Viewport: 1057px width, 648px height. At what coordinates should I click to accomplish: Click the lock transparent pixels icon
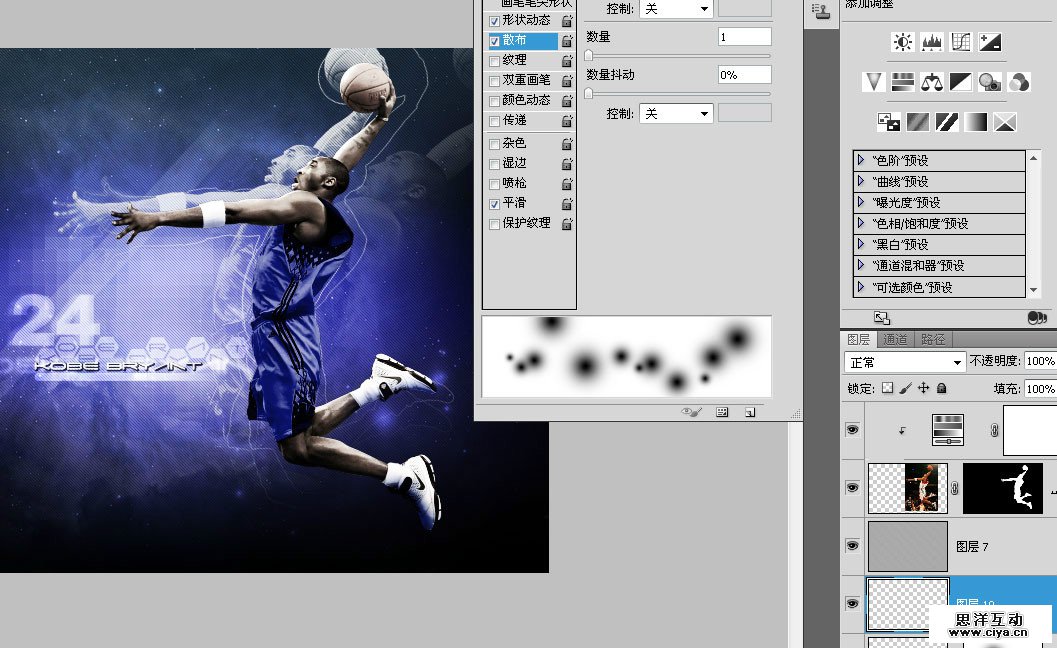[887, 388]
